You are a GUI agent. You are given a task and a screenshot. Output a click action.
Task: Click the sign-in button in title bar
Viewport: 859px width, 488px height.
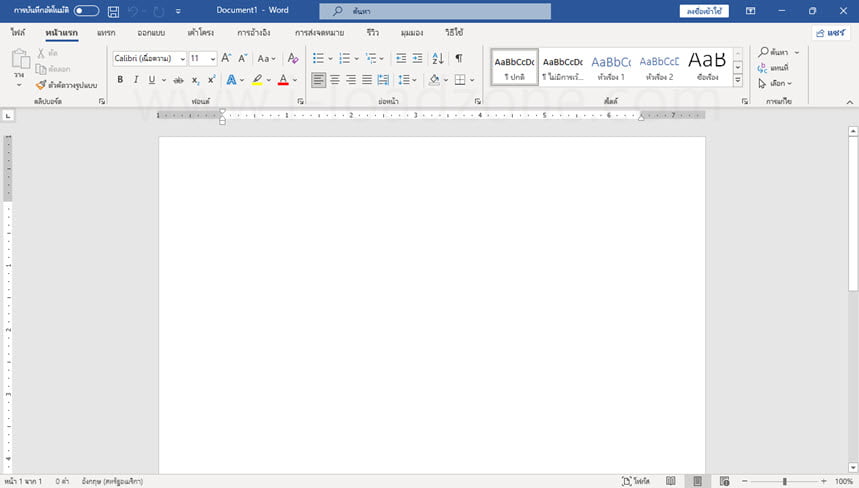pyautogui.click(x=704, y=11)
